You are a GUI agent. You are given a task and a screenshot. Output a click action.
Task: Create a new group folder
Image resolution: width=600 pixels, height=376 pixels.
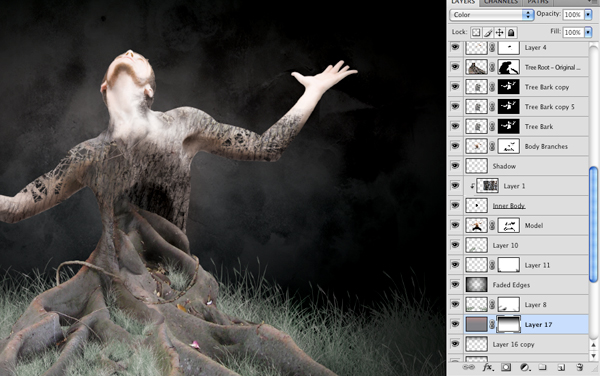coord(543,368)
